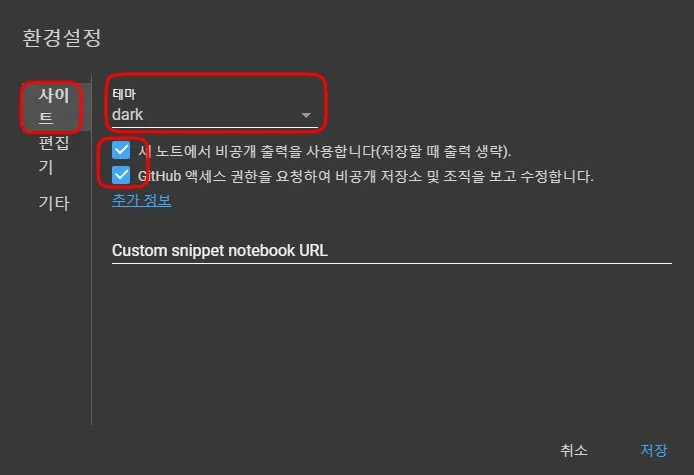This screenshot has height=475, width=694.
Task: Switch to the 편집기 settings tab
Action: click(x=54, y=155)
